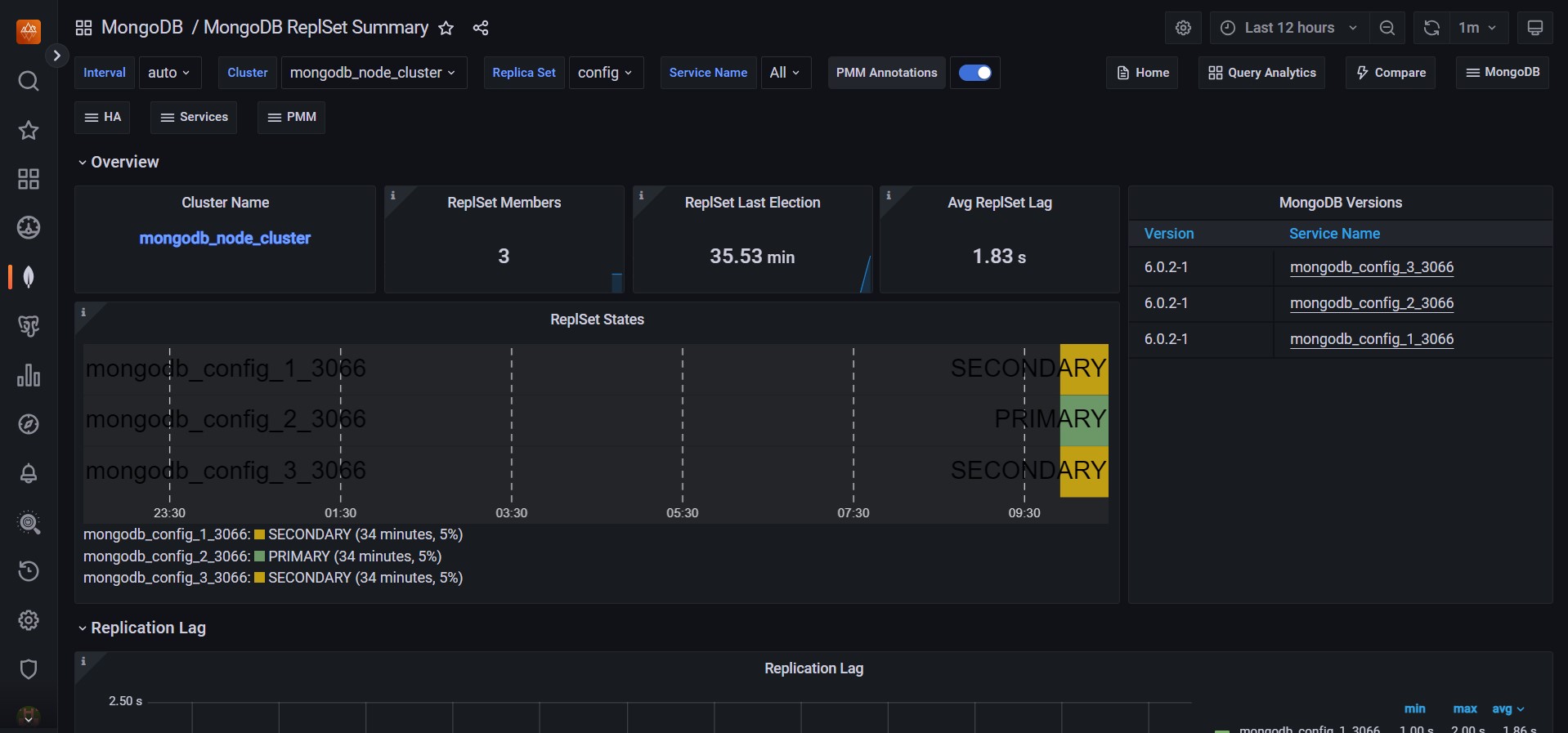The width and height of the screenshot is (1568, 733).
Task: Share the dashboard using the share icon
Action: tap(481, 28)
